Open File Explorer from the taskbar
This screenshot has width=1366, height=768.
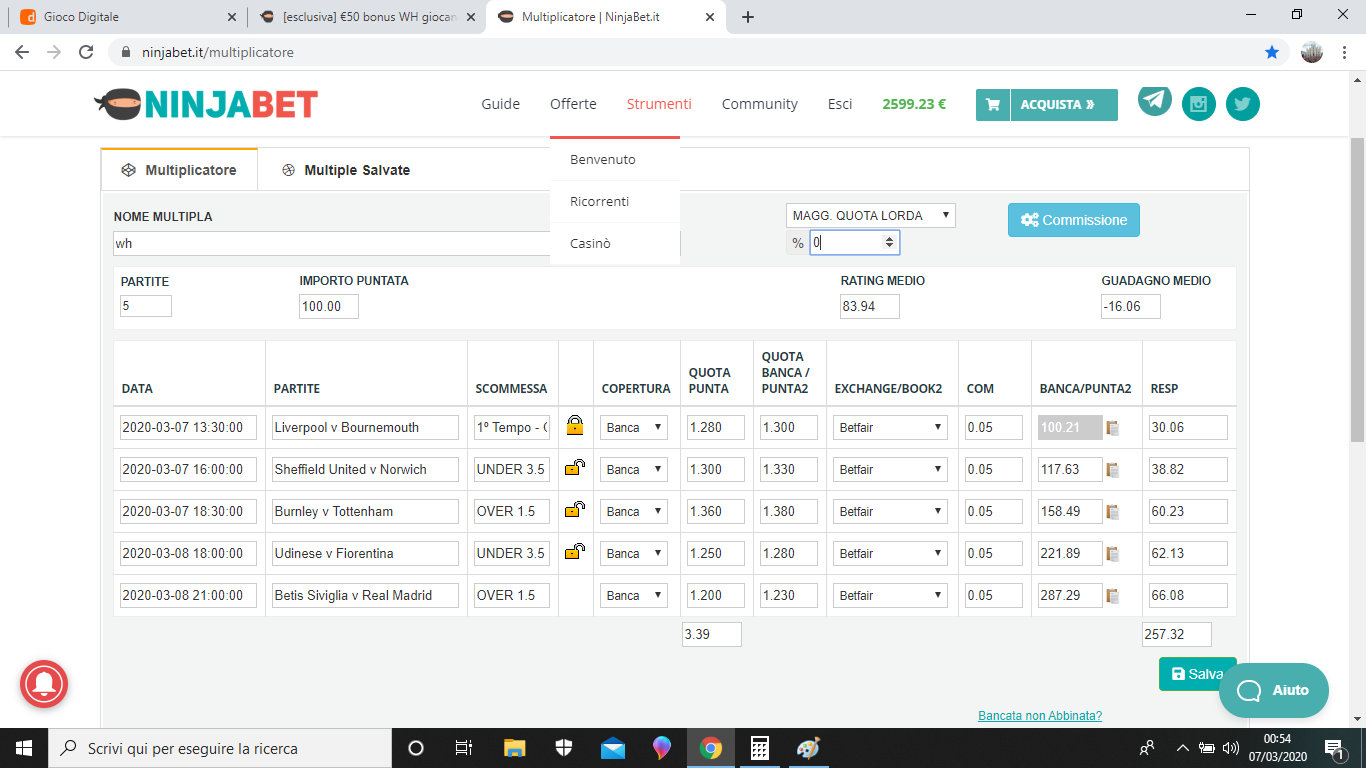point(514,748)
